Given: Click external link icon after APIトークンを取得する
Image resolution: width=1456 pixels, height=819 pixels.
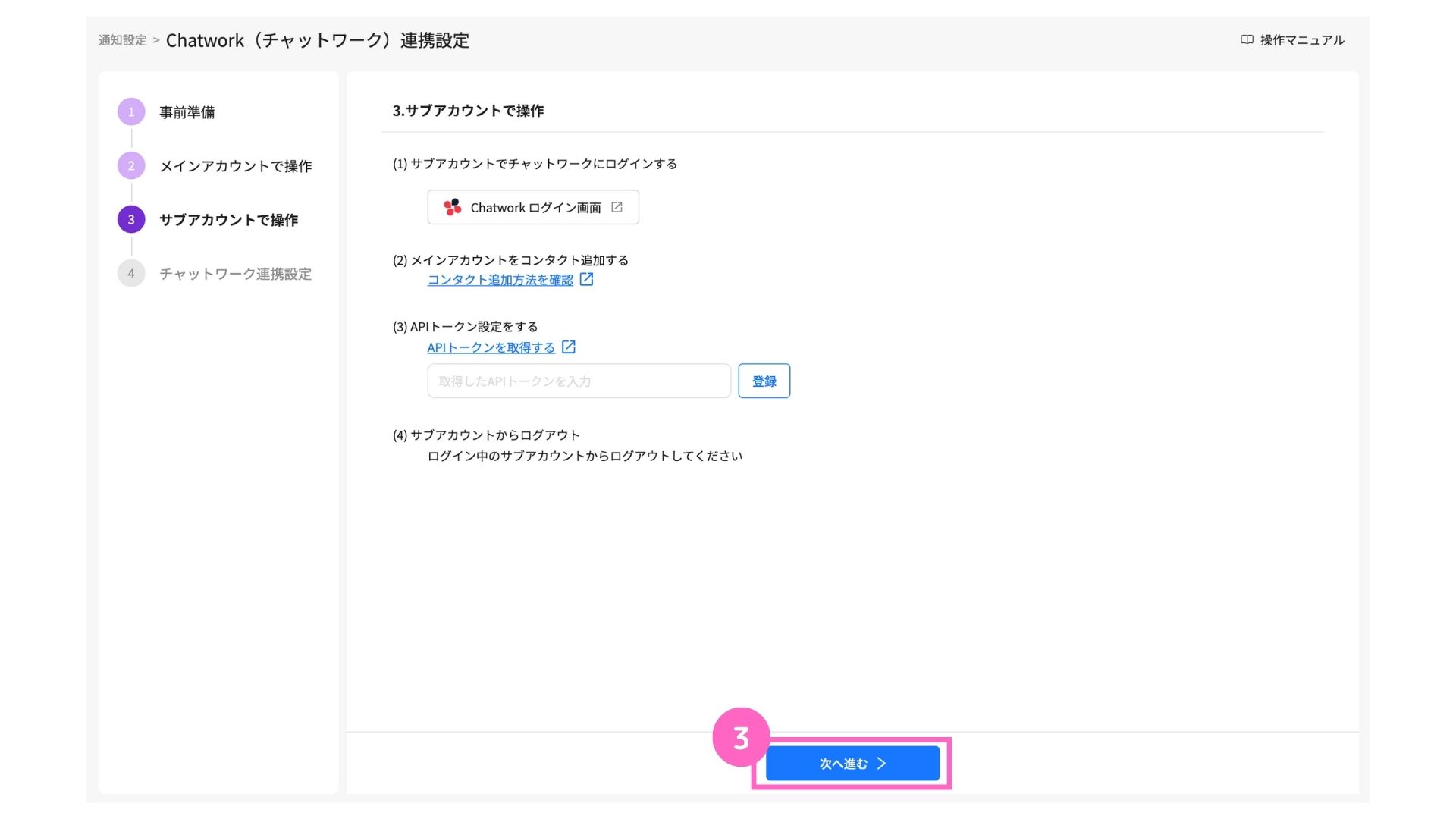Looking at the screenshot, I should [568, 347].
